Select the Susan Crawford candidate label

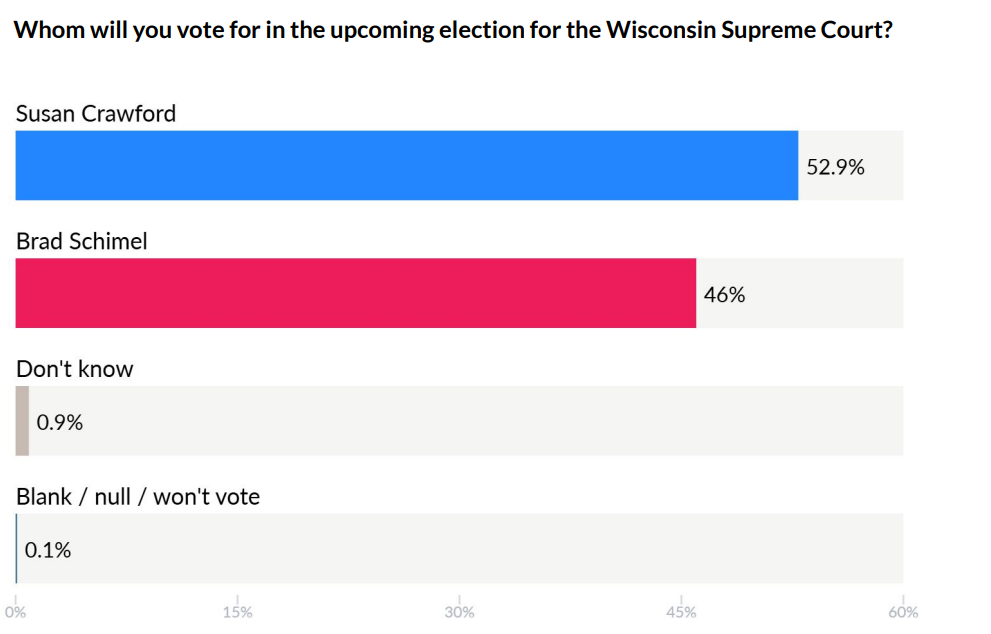(x=96, y=114)
